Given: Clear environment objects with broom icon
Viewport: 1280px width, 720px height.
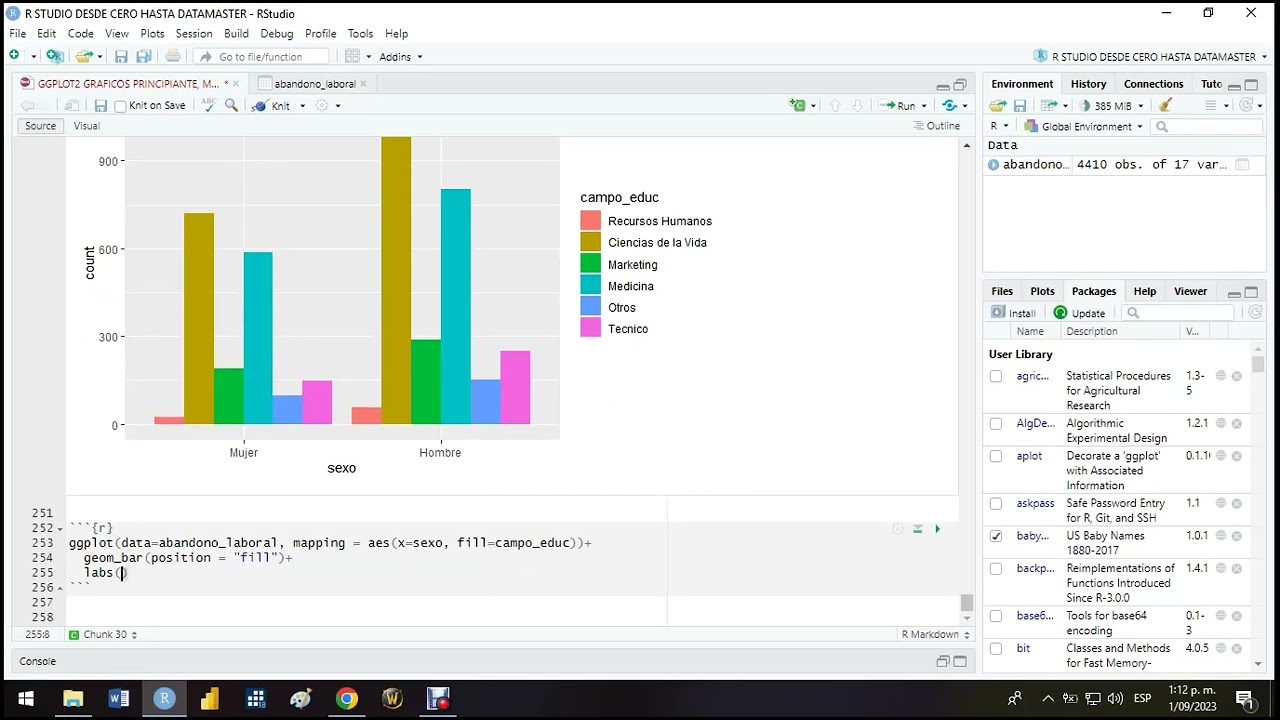Looking at the screenshot, I should coord(1165,105).
